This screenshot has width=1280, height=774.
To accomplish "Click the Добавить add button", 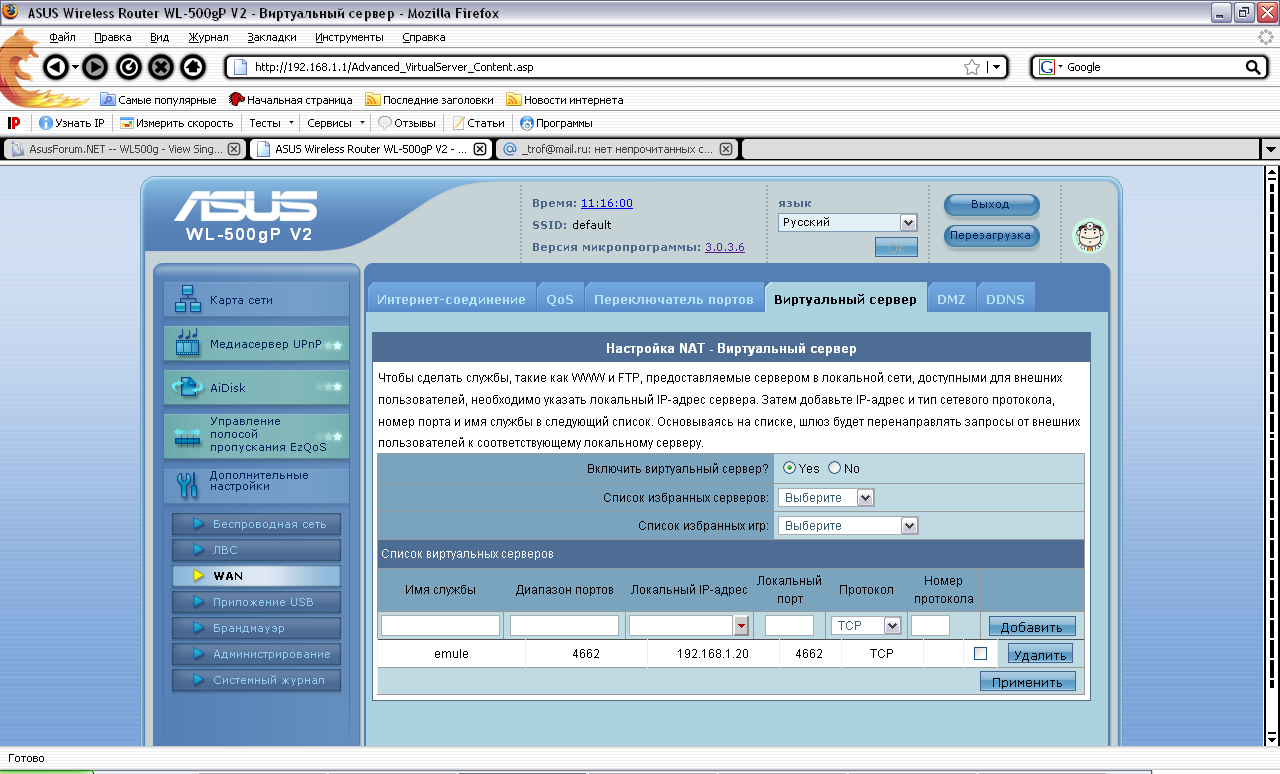I will 1032,626.
